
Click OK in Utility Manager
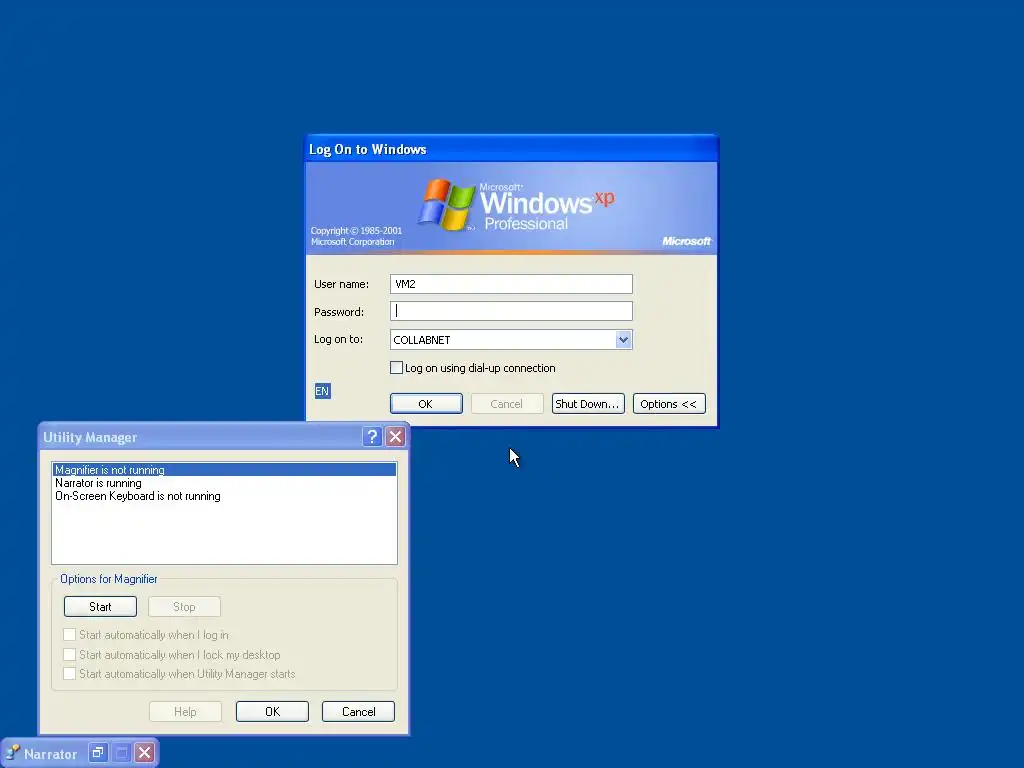point(272,712)
